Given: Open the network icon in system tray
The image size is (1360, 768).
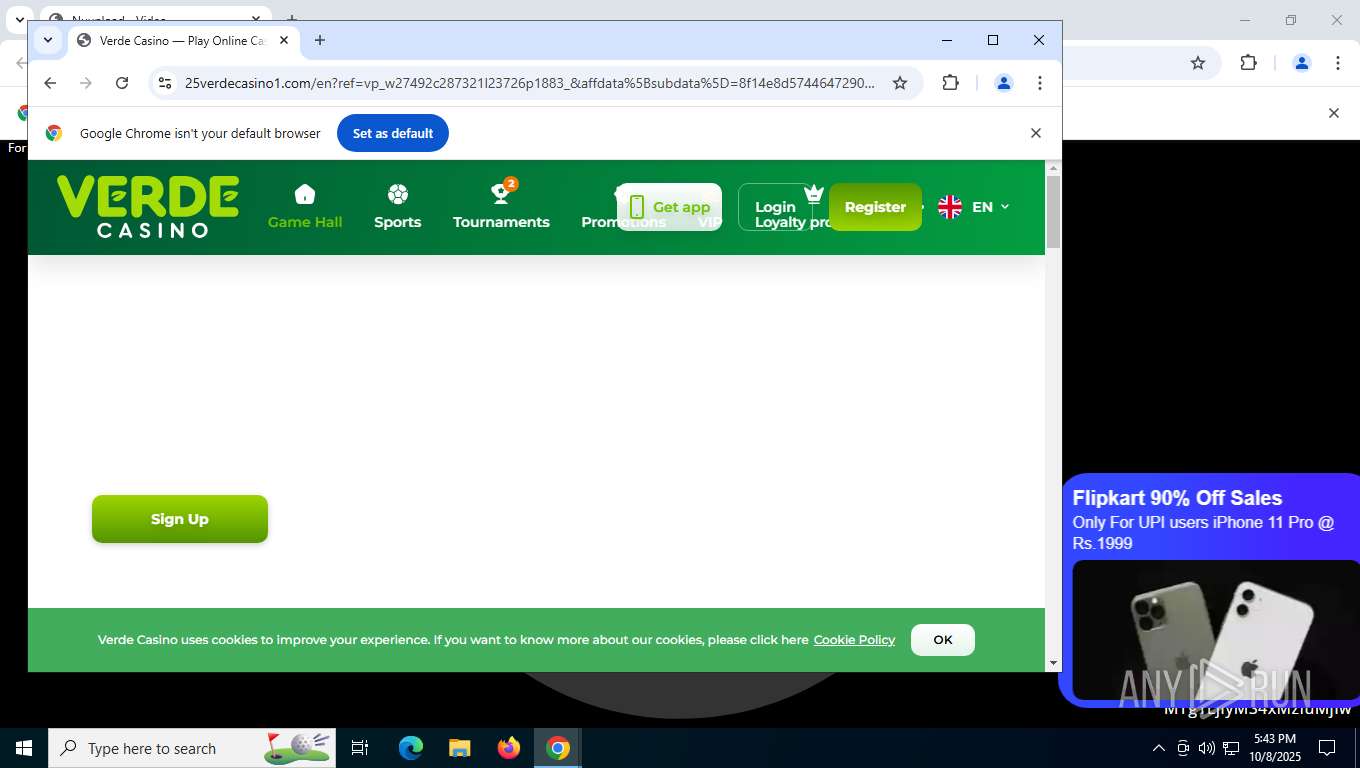Looking at the screenshot, I should [x=1231, y=748].
